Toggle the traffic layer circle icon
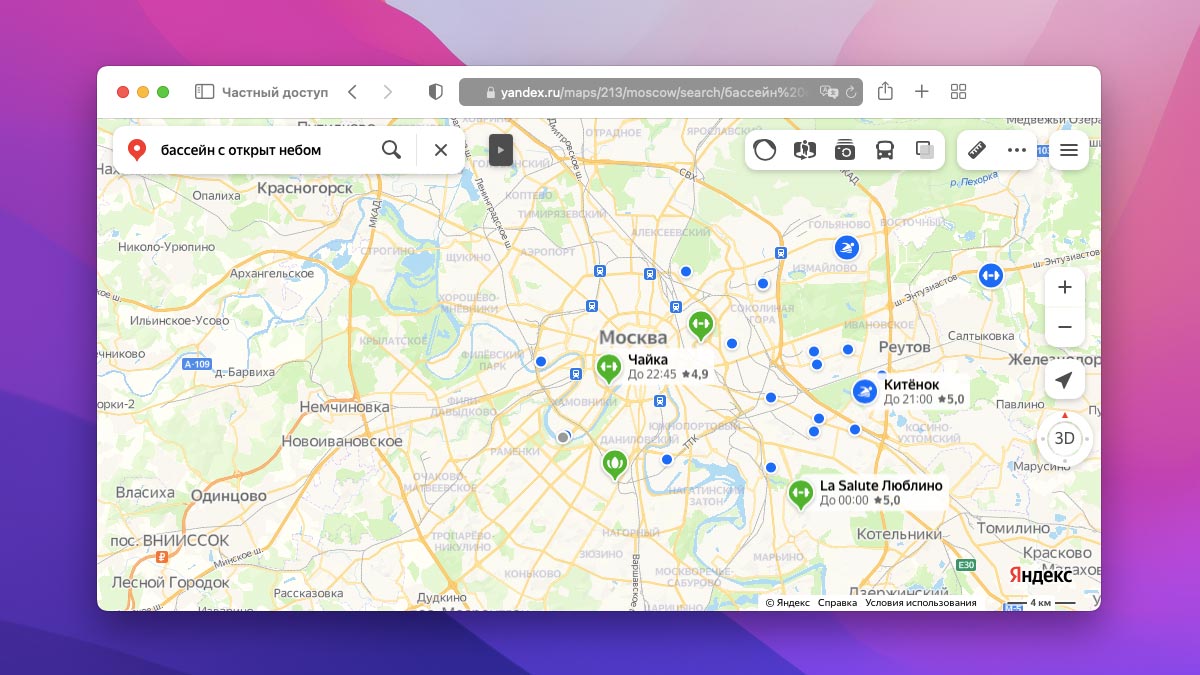This screenshot has width=1200, height=675. pos(765,150)
